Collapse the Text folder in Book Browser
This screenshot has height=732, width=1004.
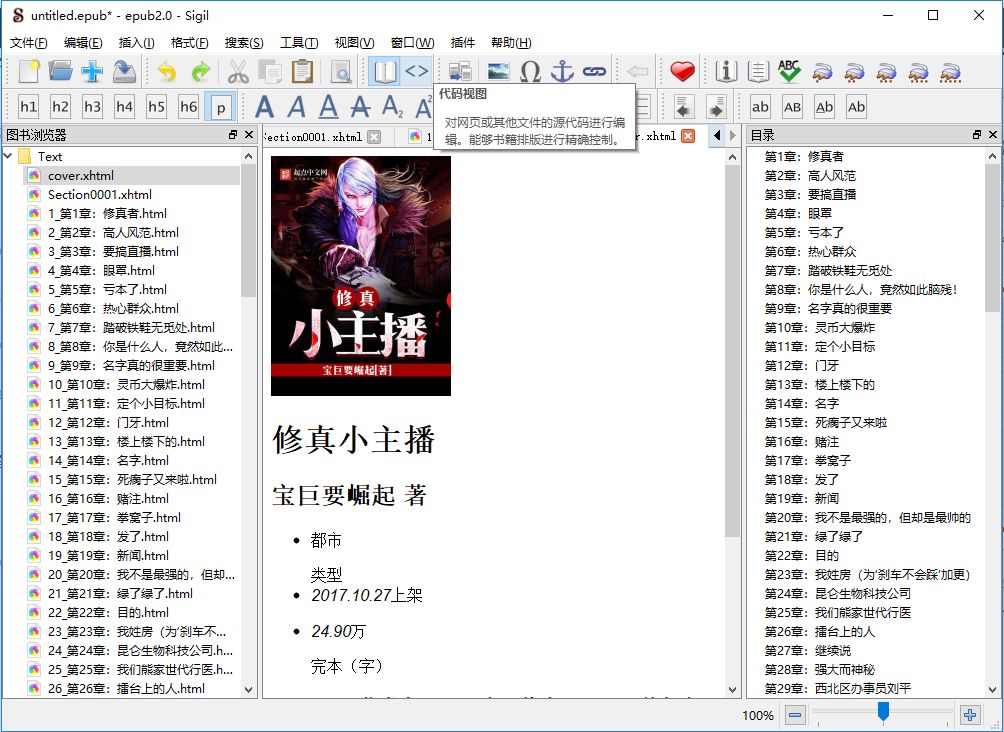[x=8, y=156]
